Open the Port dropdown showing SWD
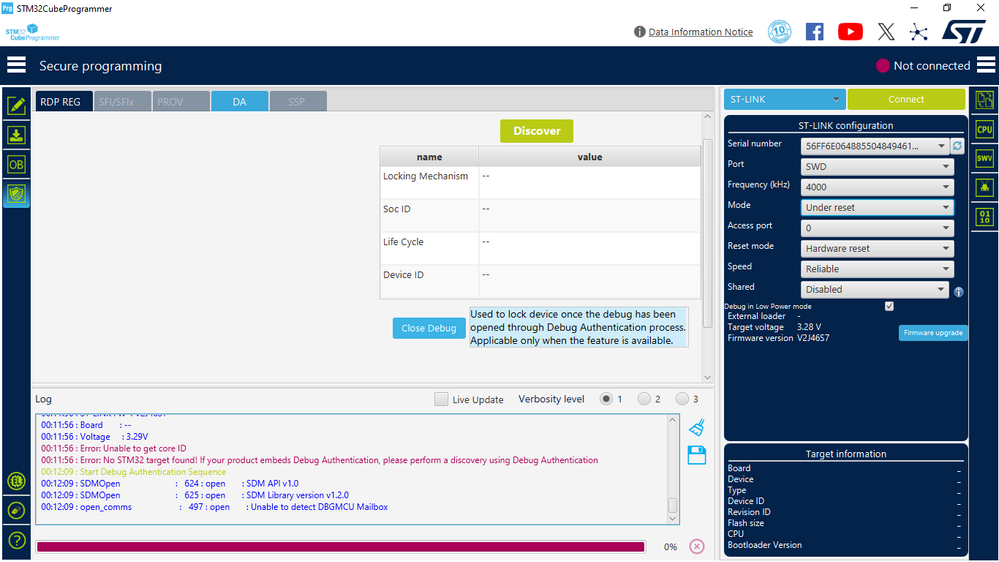The height and width of the screenshot is (562, 999). coord(877,166)
